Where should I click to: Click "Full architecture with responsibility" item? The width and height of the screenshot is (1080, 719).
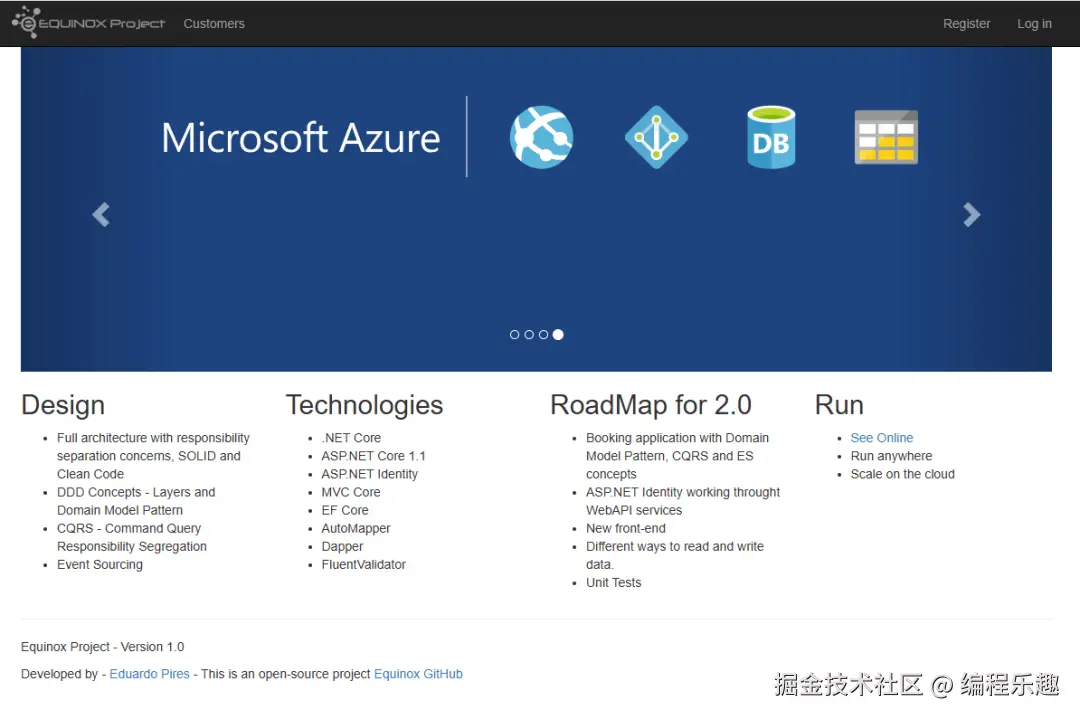(153, 438)
